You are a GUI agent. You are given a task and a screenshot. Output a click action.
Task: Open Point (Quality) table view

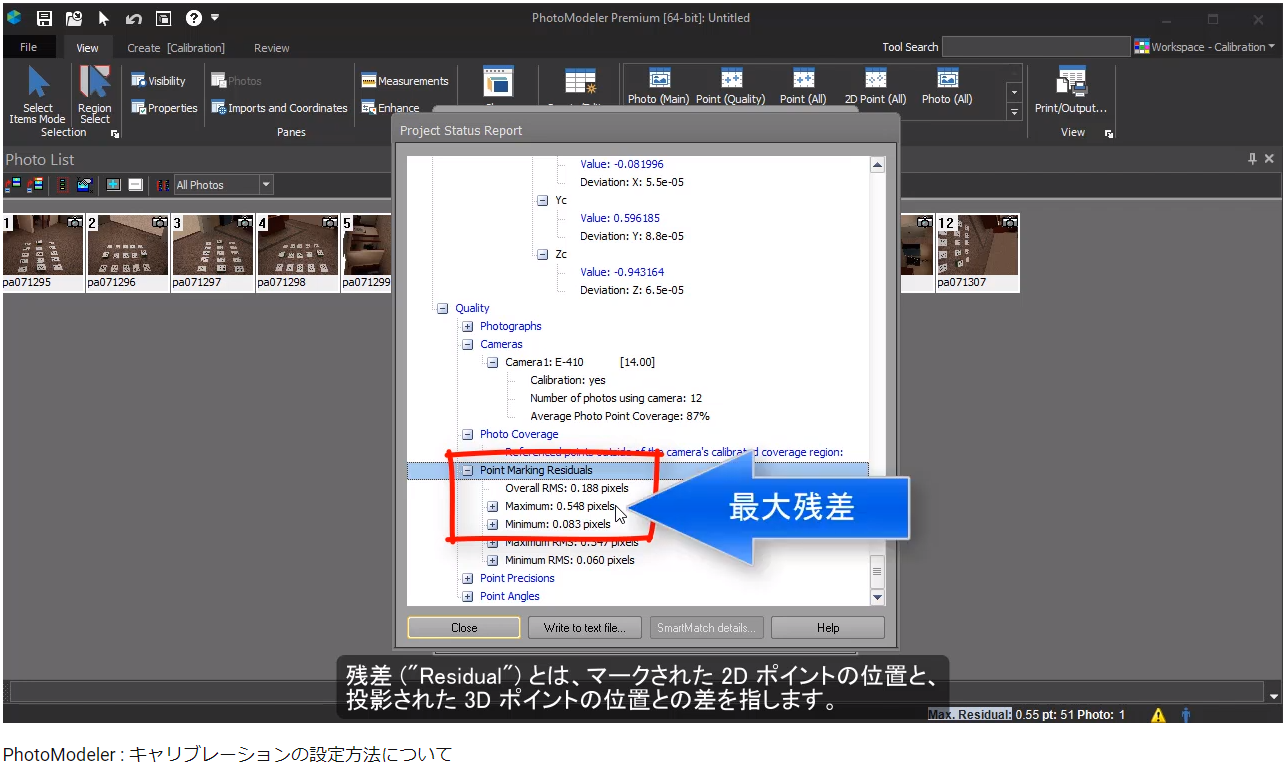pyautogui.click(x=731, y=87)
